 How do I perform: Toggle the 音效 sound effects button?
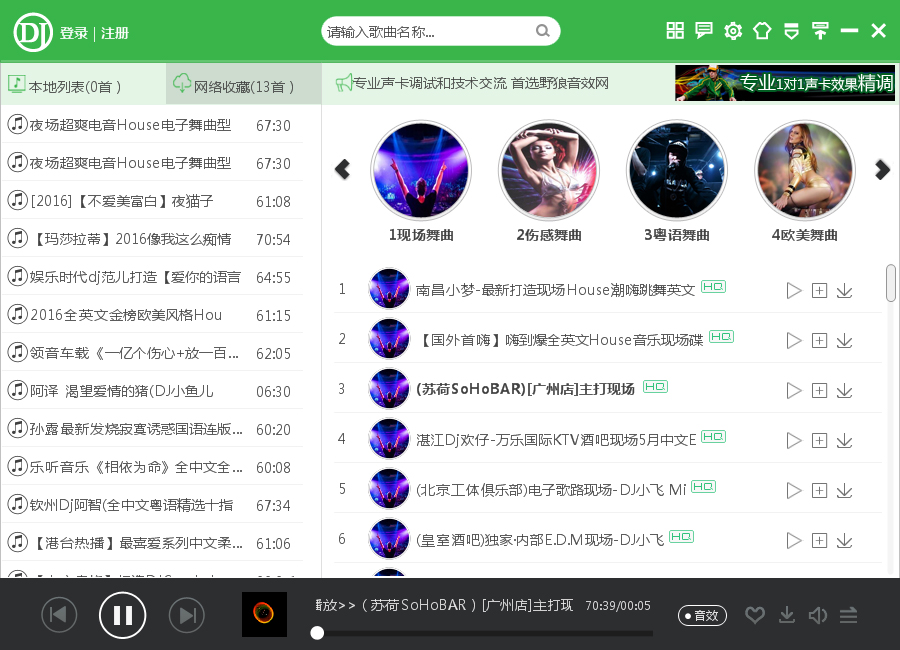[x=702, y=616]
